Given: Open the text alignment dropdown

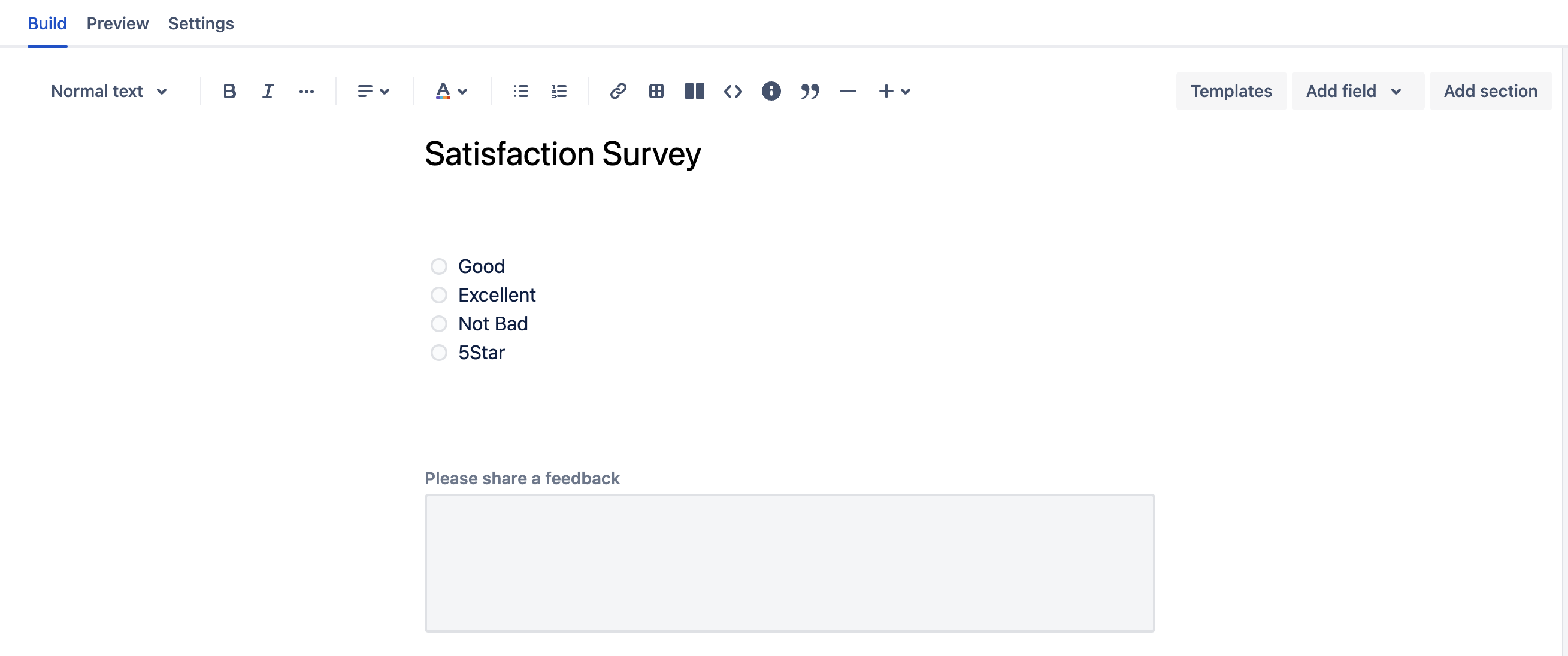Looking at the screenshot, I should 373,92.
